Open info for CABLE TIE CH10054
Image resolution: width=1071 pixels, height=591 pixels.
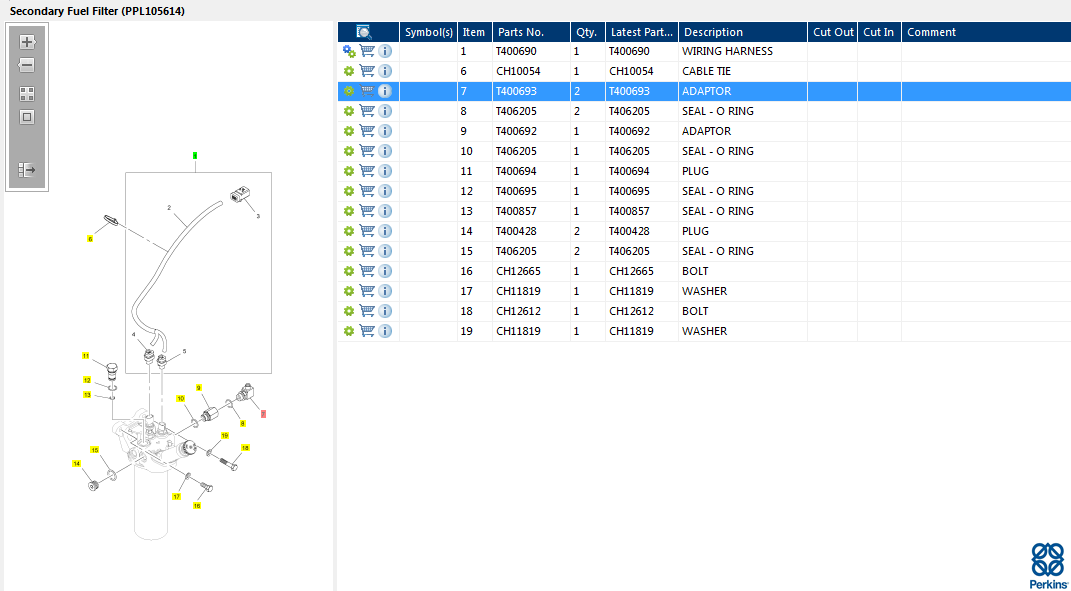click(385, 71)
